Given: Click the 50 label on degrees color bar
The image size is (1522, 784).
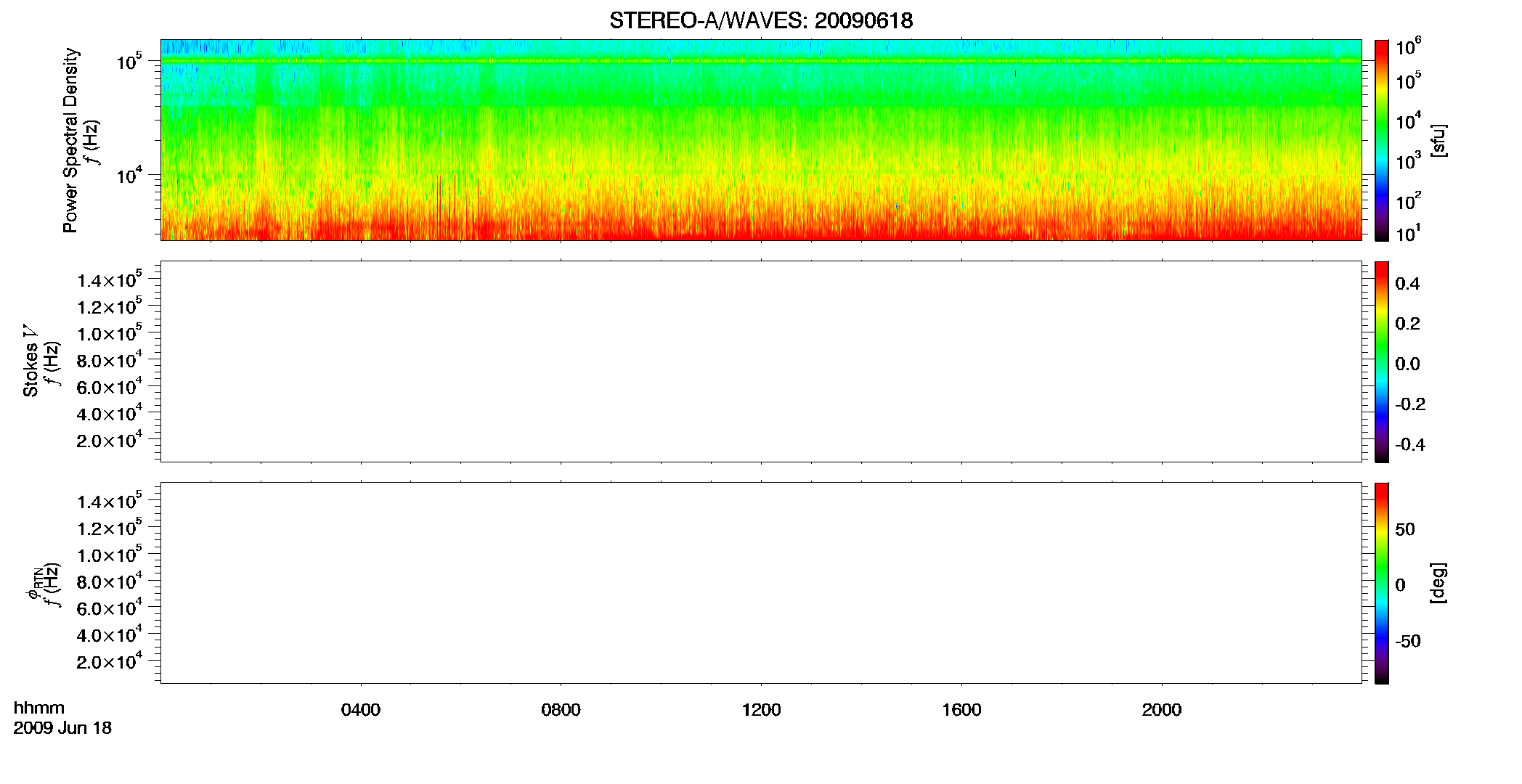Looking at the screenshot, I should (1405, 529).
